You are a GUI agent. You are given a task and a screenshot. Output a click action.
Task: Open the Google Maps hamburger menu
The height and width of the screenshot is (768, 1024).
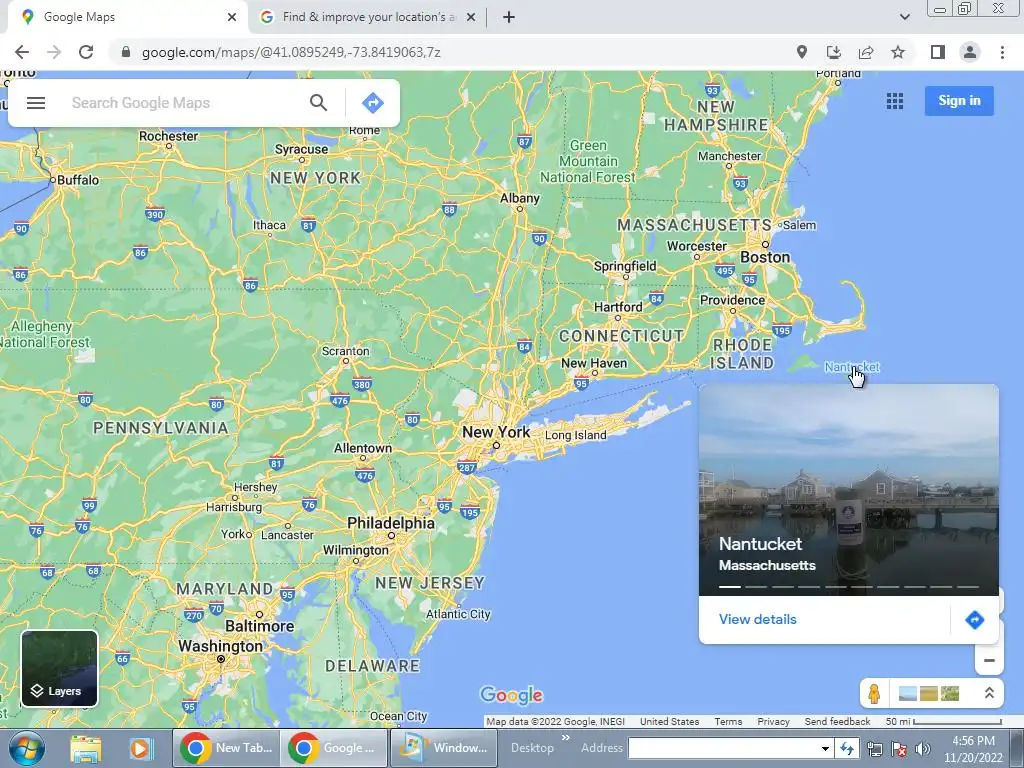tap(36, 103)
